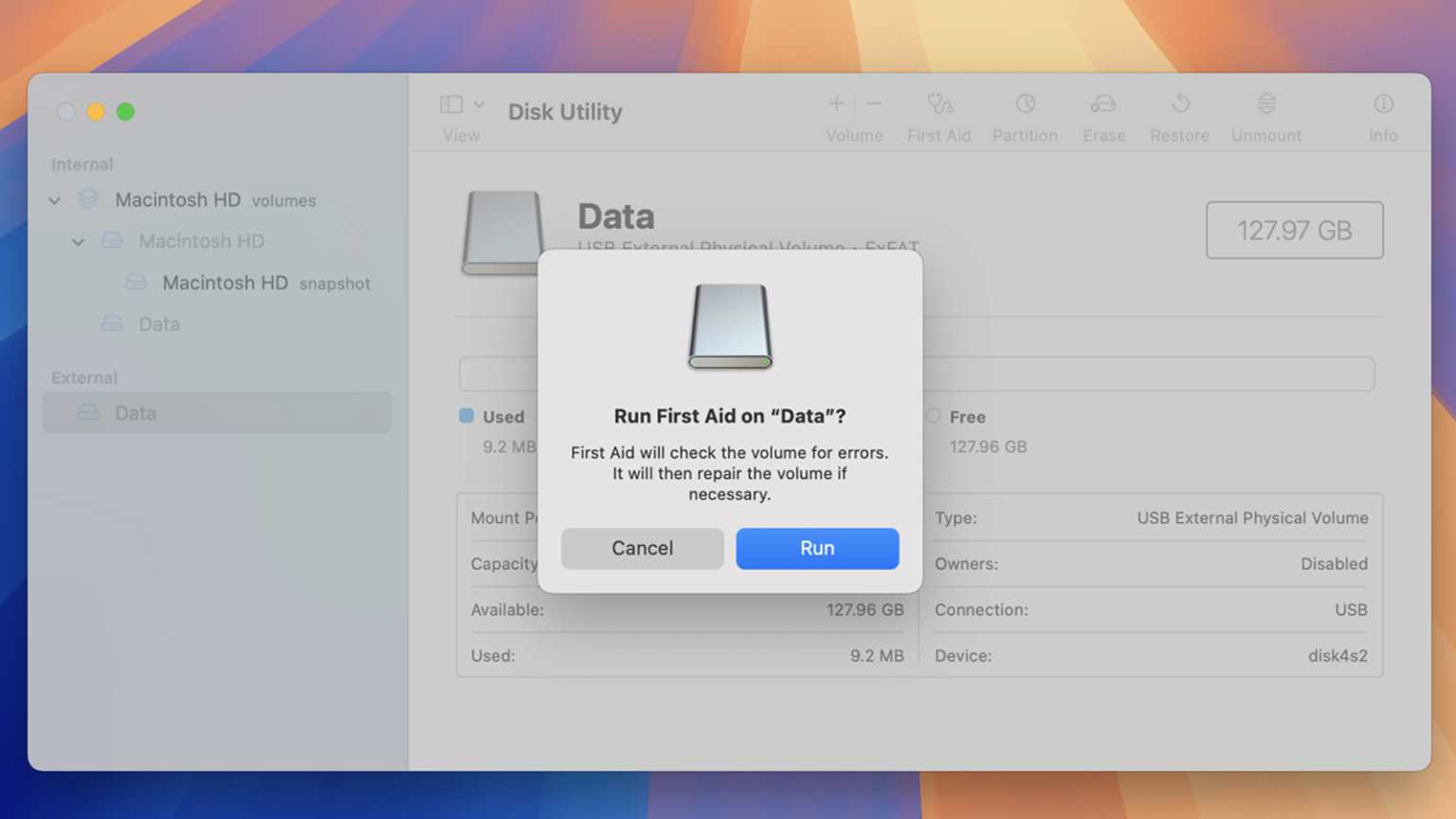Click Run to start First Aid
This screenshot has width=1456, height=819.
(x=816, y=548)
